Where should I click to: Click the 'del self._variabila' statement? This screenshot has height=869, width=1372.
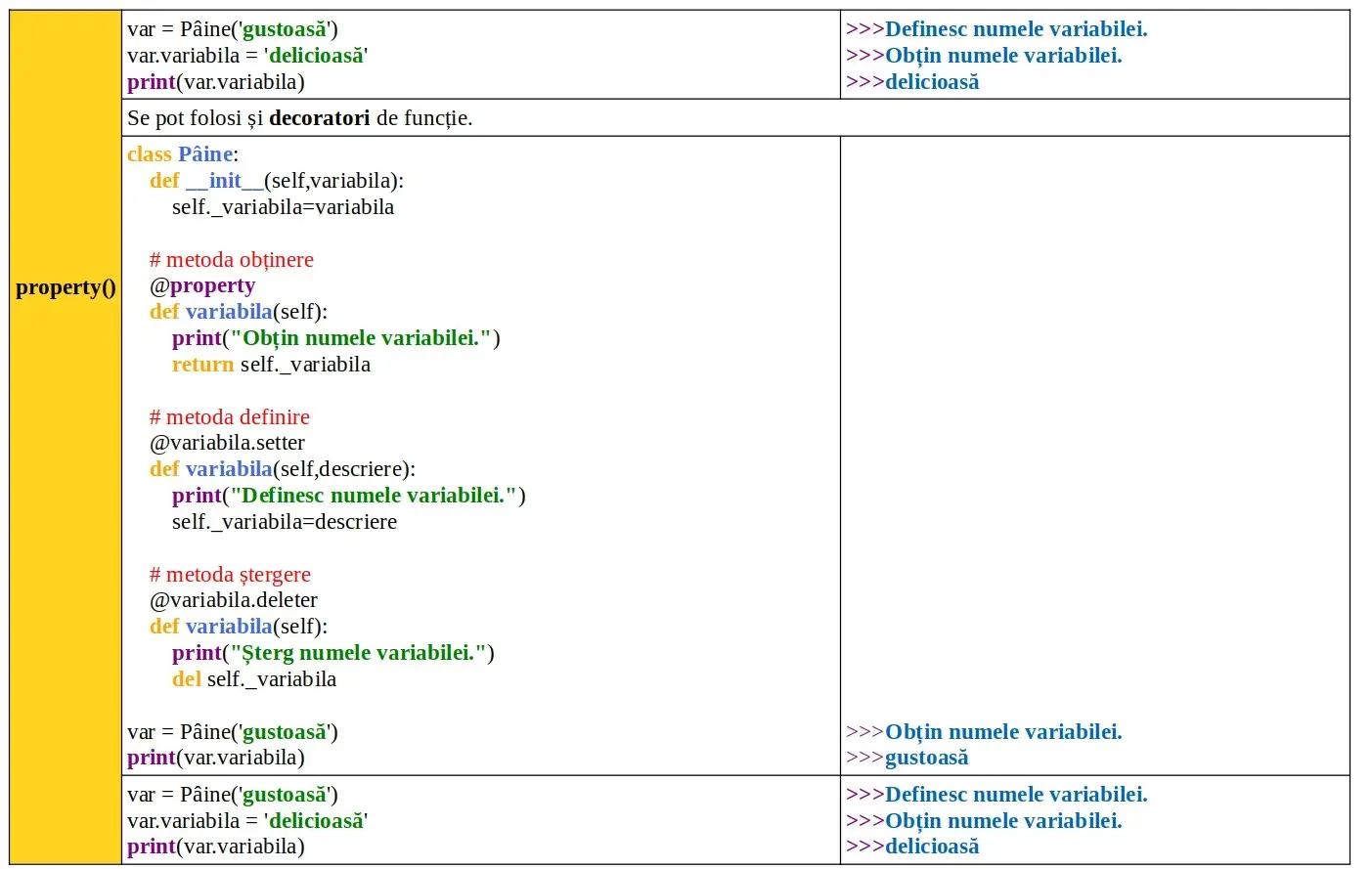(x=254, y=679)
